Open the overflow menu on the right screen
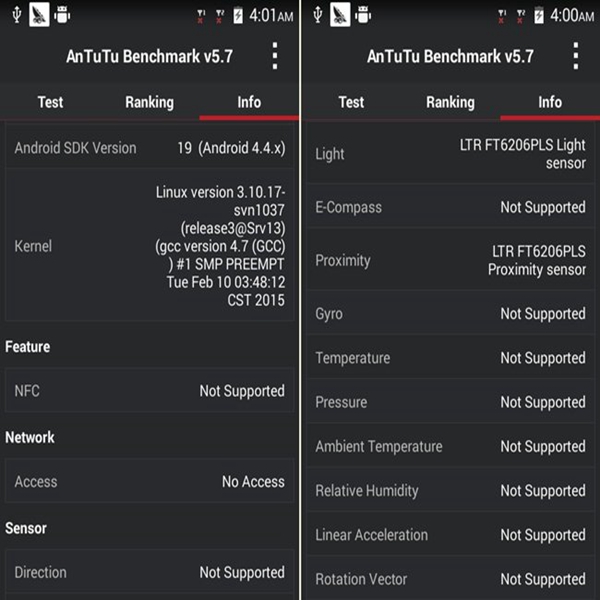Viewport: 600px width, 600px height. click(x=575, y=56)
